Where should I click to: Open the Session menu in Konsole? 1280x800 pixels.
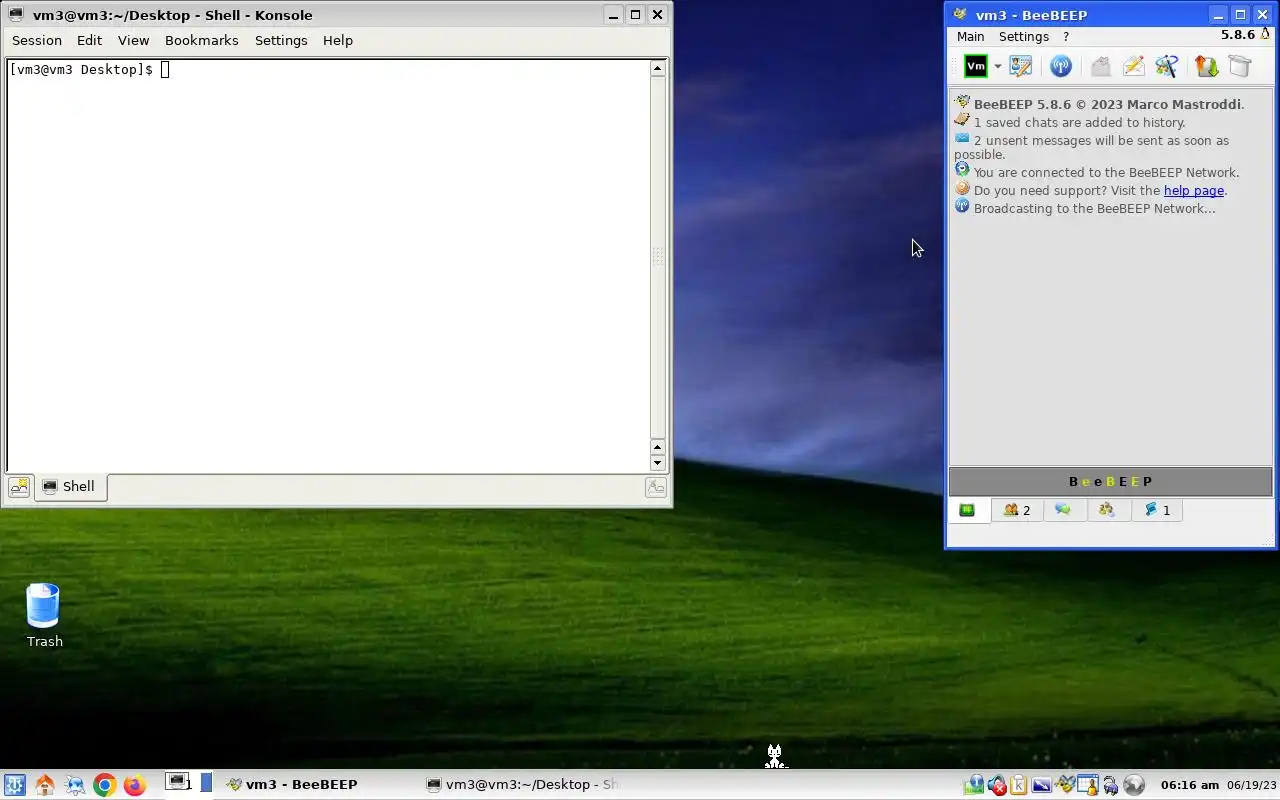(37, 40)
